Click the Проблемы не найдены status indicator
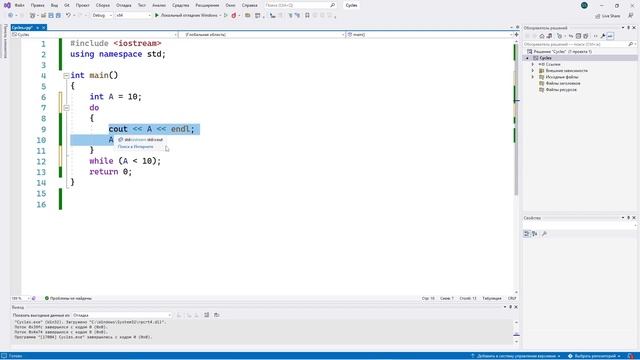This screenshot has width=640, height=360. coord(68,298)
